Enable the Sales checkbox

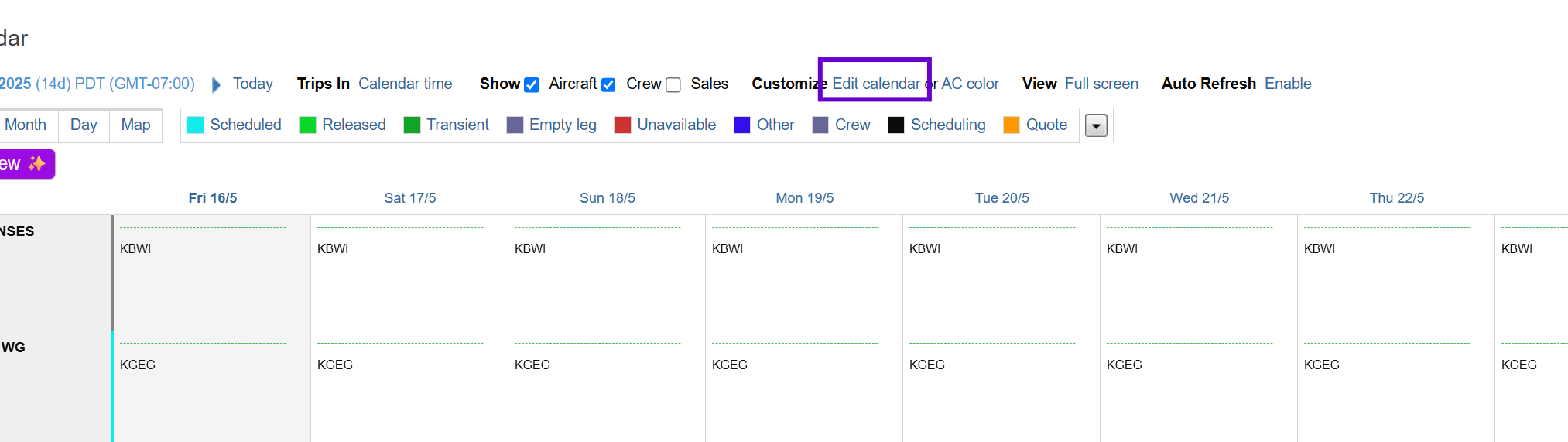click(673, 85)
